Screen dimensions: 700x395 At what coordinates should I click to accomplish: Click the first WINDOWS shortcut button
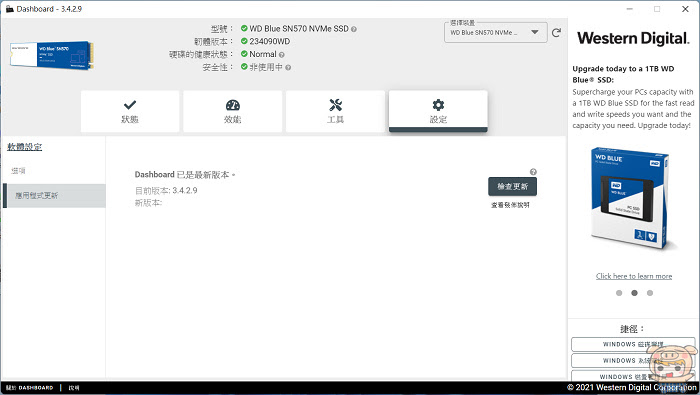click(x=633, y=344)
